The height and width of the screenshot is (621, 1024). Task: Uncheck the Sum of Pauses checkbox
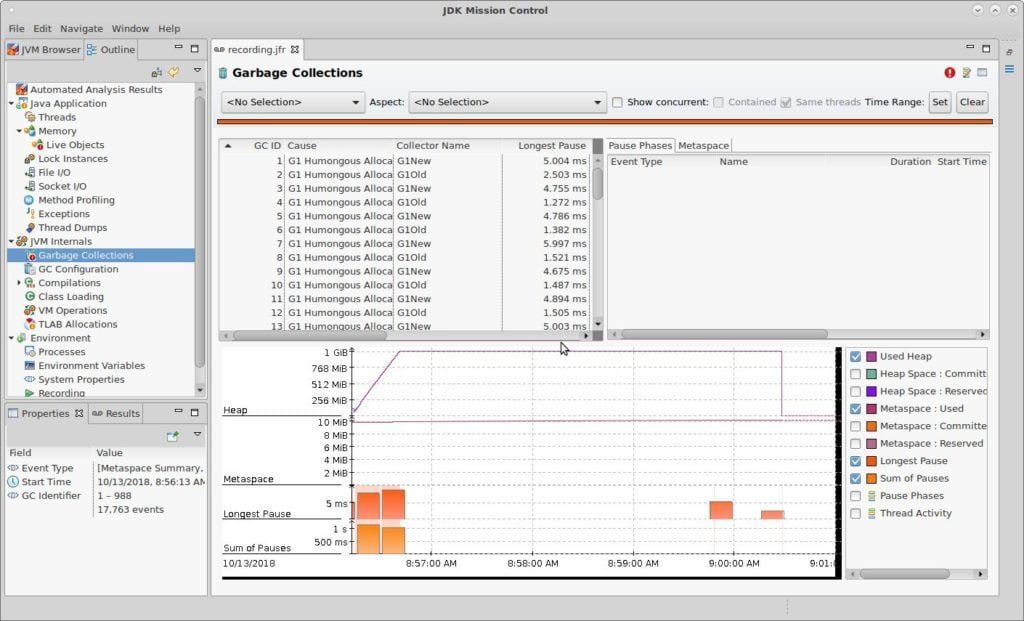pos(856,479)
